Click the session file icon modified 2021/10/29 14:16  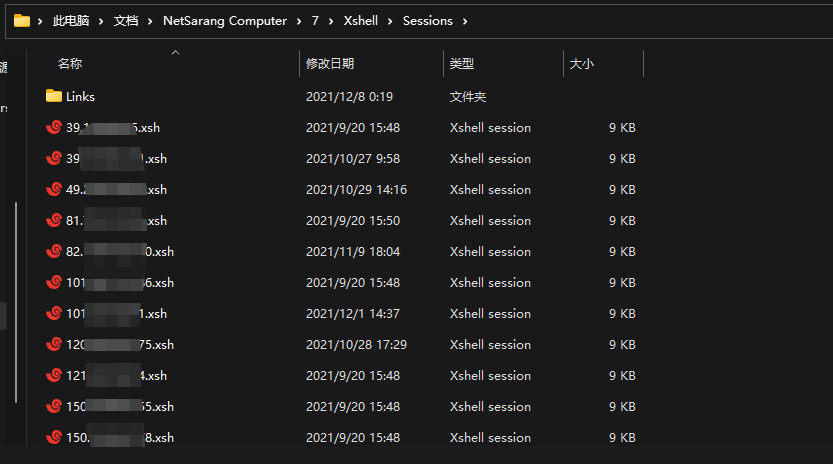(54, 190)
